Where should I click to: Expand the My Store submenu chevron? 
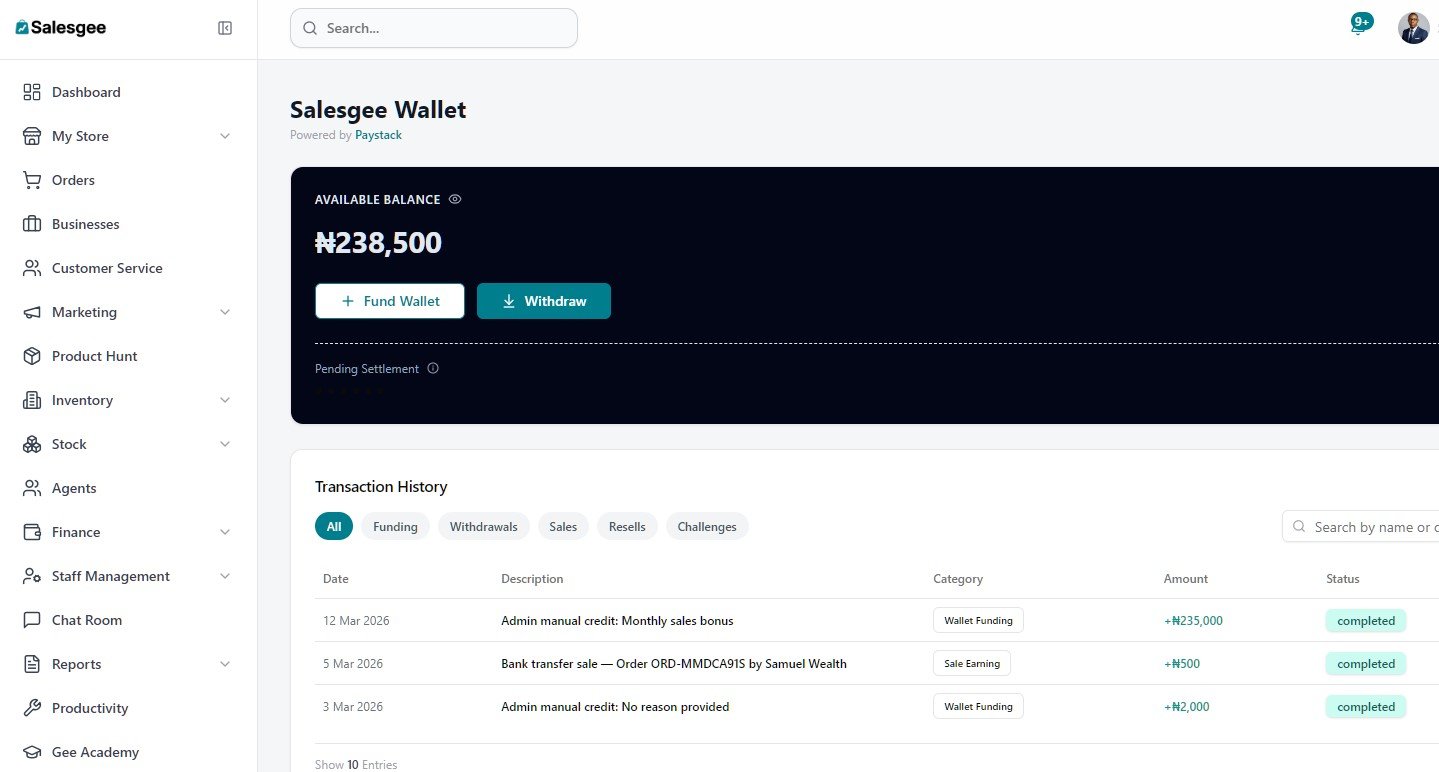coord(225,136)
